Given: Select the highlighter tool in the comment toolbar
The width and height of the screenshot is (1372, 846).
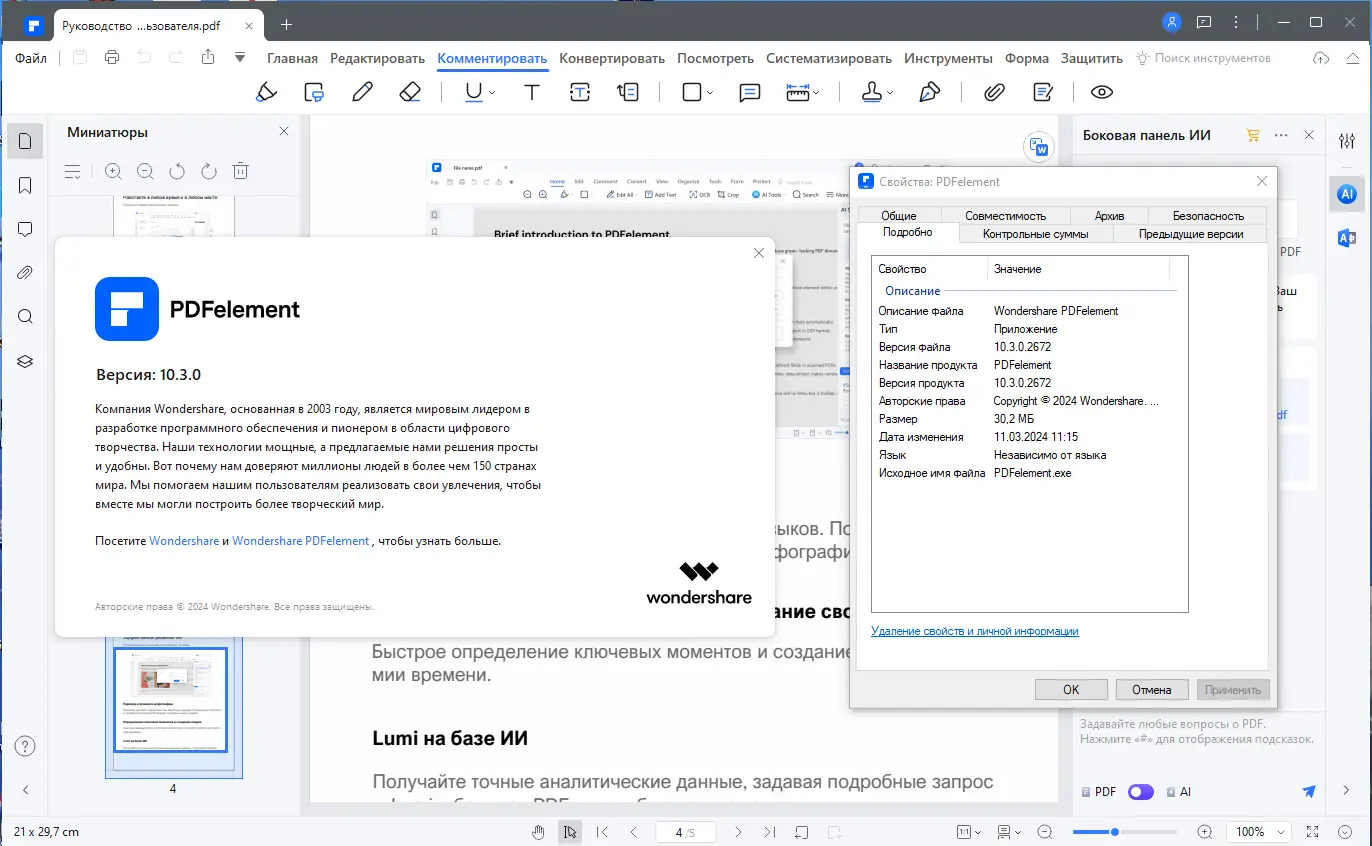Looking at the screenshot, I should click(266, 92).
